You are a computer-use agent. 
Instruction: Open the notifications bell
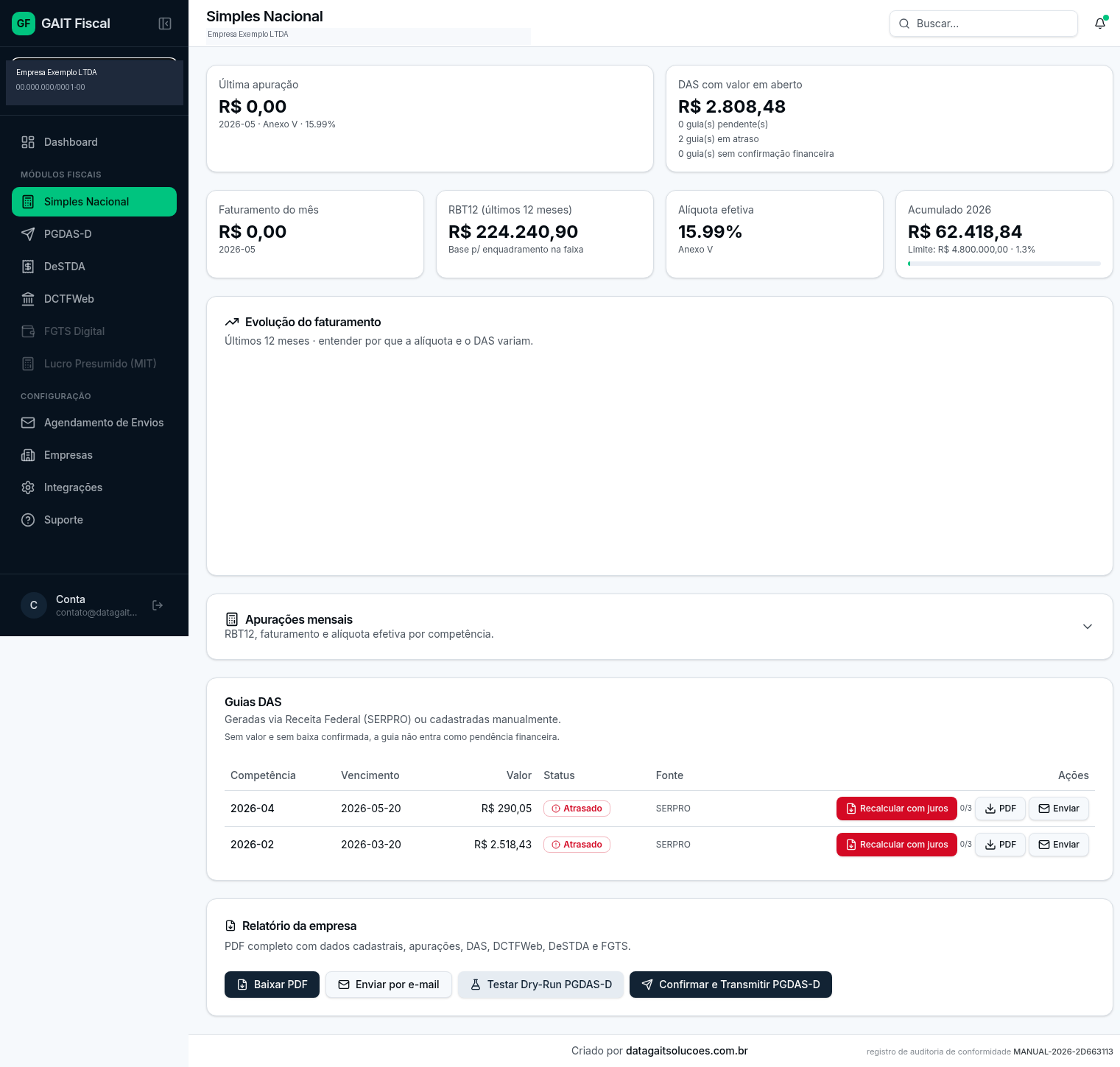(1100, 24)
